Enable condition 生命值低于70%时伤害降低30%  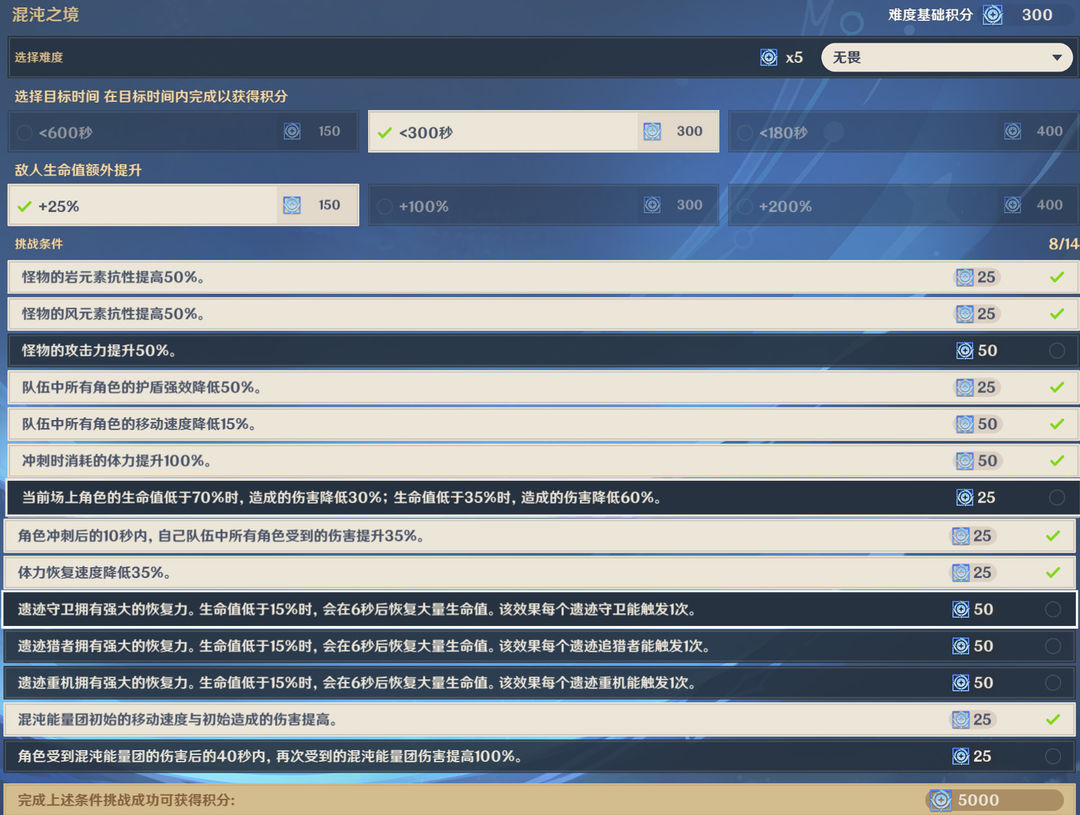coord(543,497)
